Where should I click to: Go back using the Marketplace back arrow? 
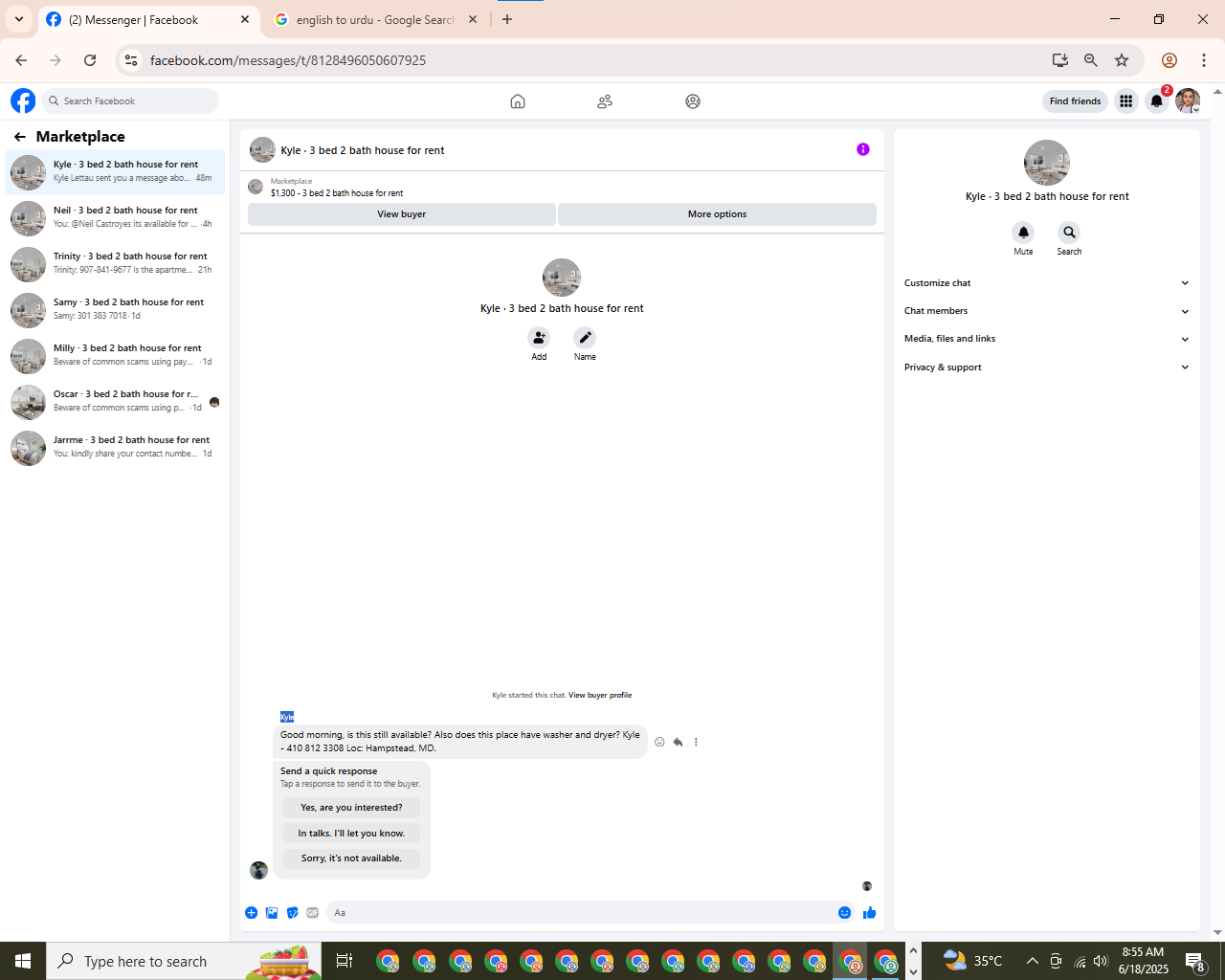(20, 137)
